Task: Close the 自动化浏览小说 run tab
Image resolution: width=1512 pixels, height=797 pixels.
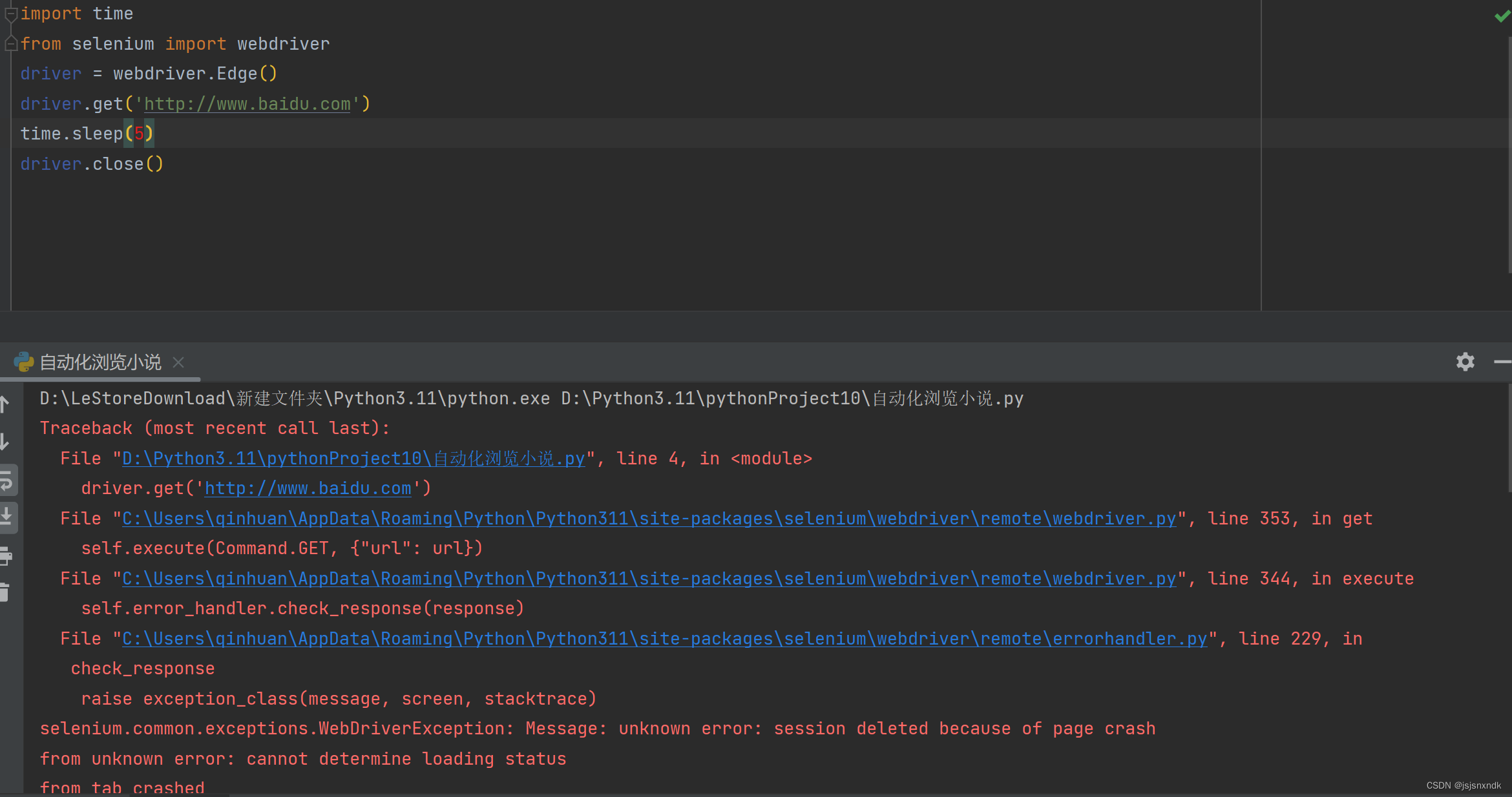Action: [178, 362]
